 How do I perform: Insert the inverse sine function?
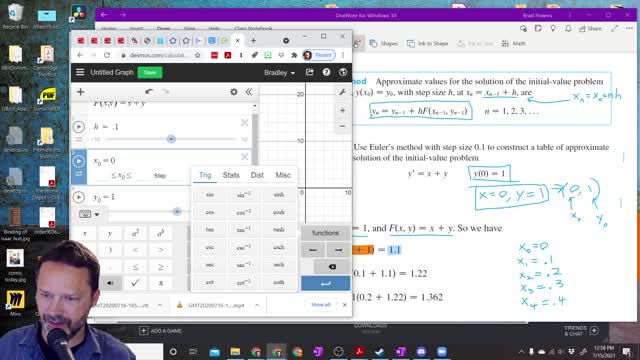(244, 195)
